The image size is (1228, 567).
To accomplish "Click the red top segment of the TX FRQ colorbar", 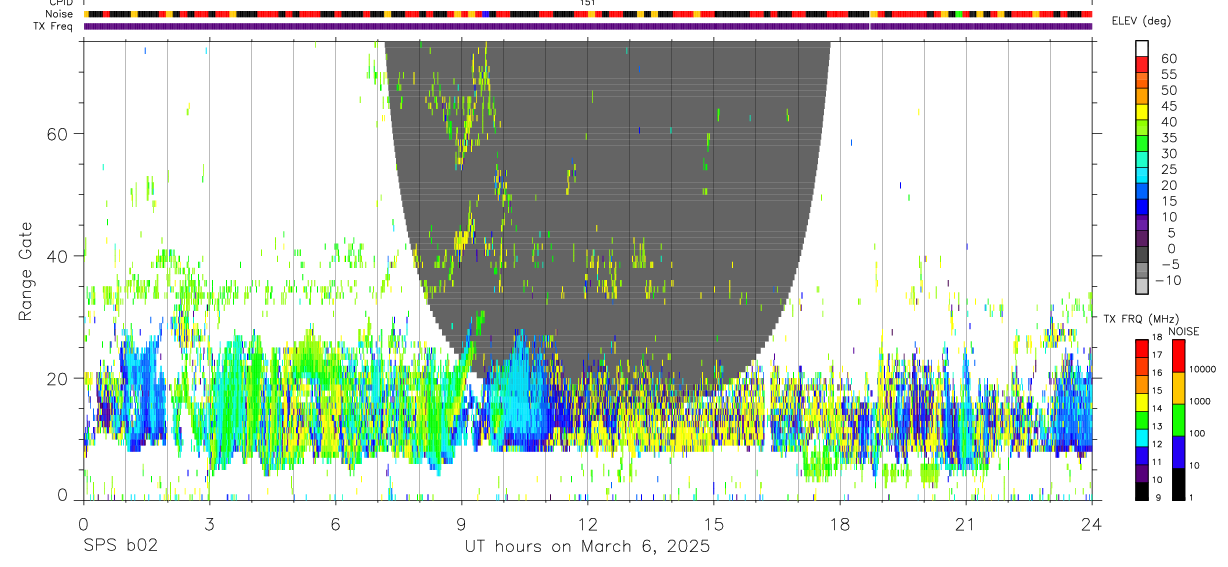I will pyautogui.click(x=1142, y=347).
